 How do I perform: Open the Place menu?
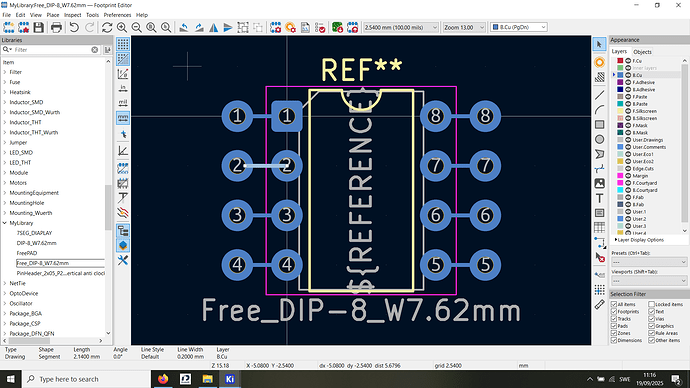(x=53, y=15)
